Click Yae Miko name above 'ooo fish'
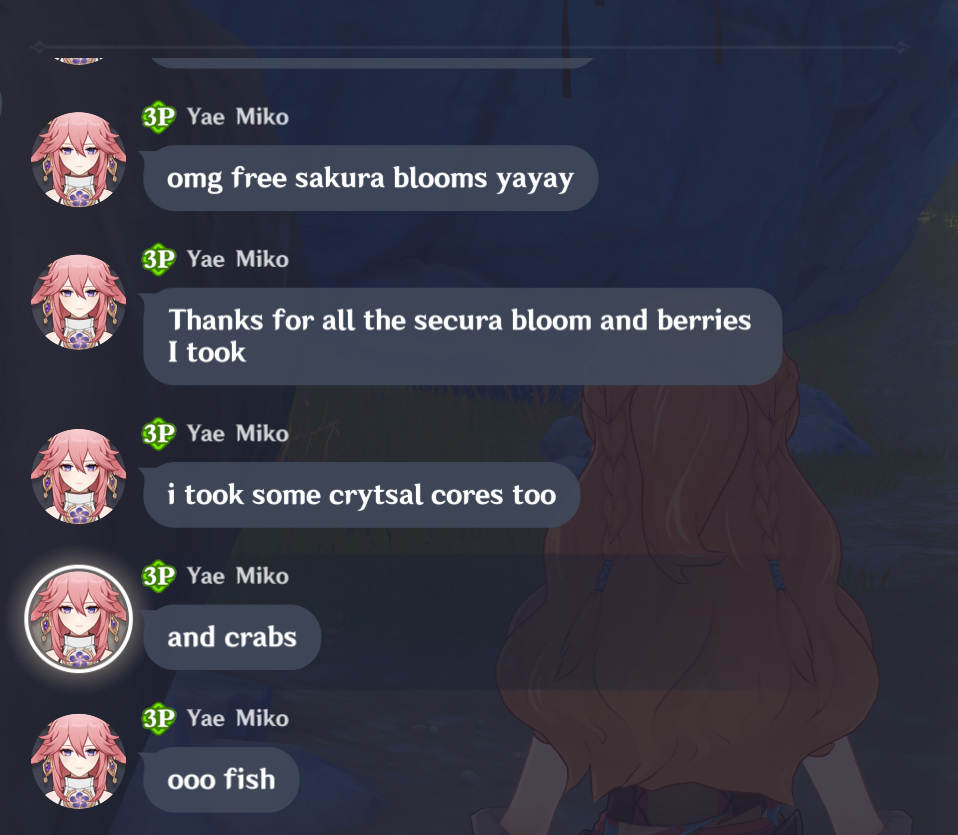 point(238,718)
